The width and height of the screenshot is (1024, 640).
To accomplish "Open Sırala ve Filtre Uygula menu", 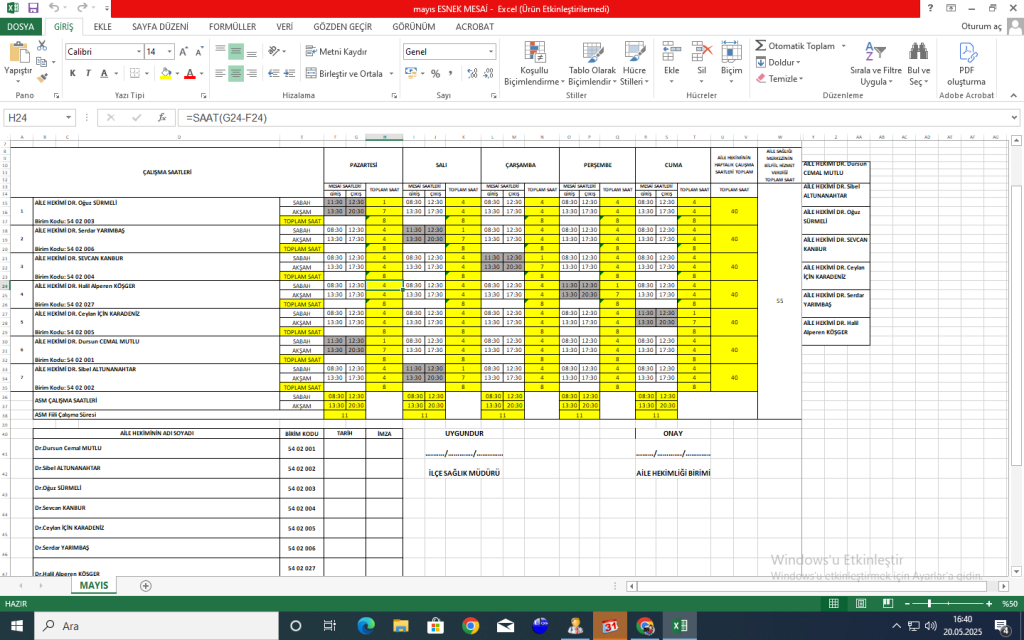I will pyautogui.click(x=876, y=63).
